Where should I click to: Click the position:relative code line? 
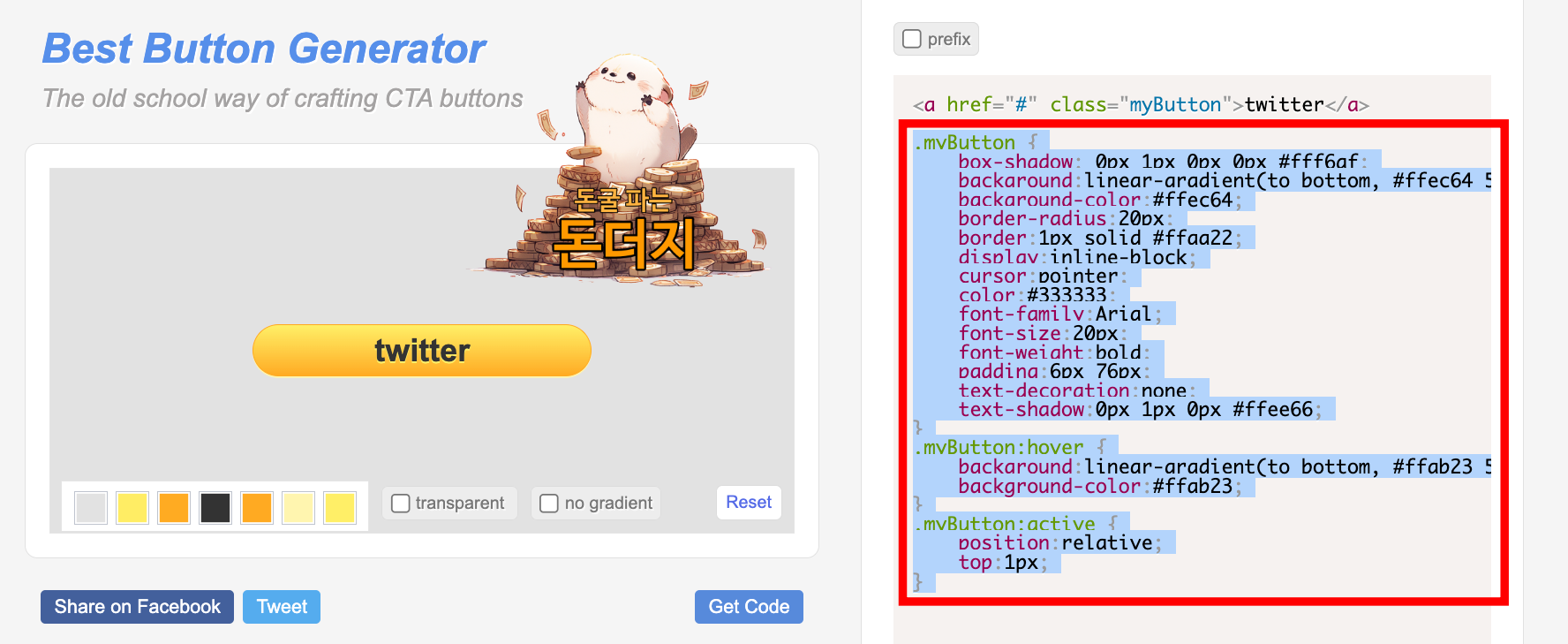coord(1059,543)
